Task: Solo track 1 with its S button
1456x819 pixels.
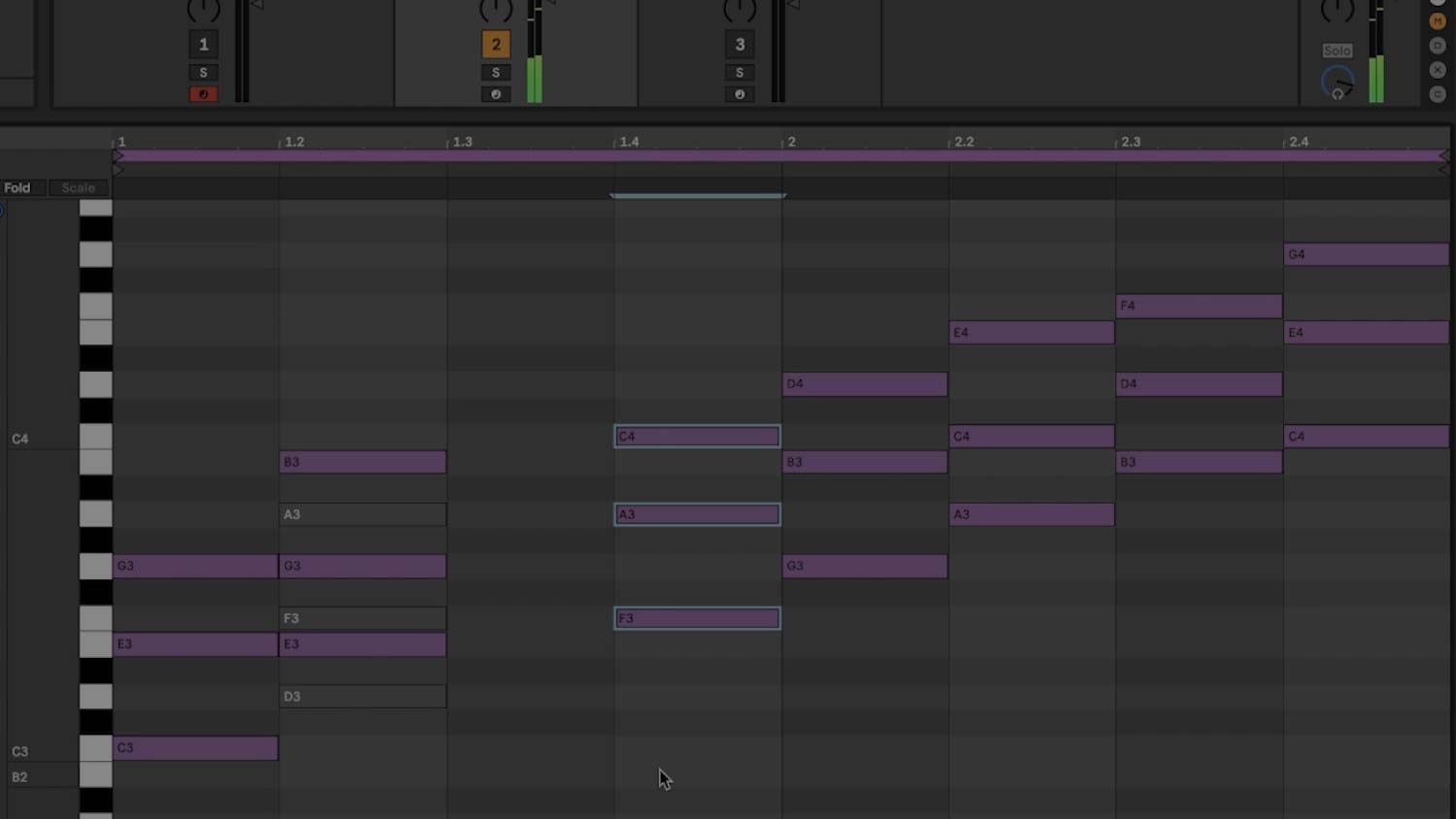Action: point(203,73)
